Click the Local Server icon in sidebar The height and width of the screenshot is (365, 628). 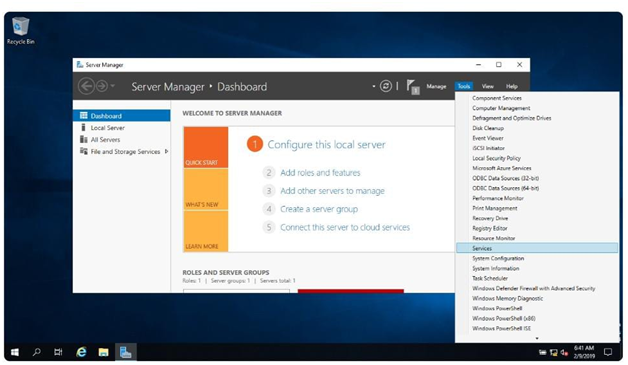pos(83,127)
